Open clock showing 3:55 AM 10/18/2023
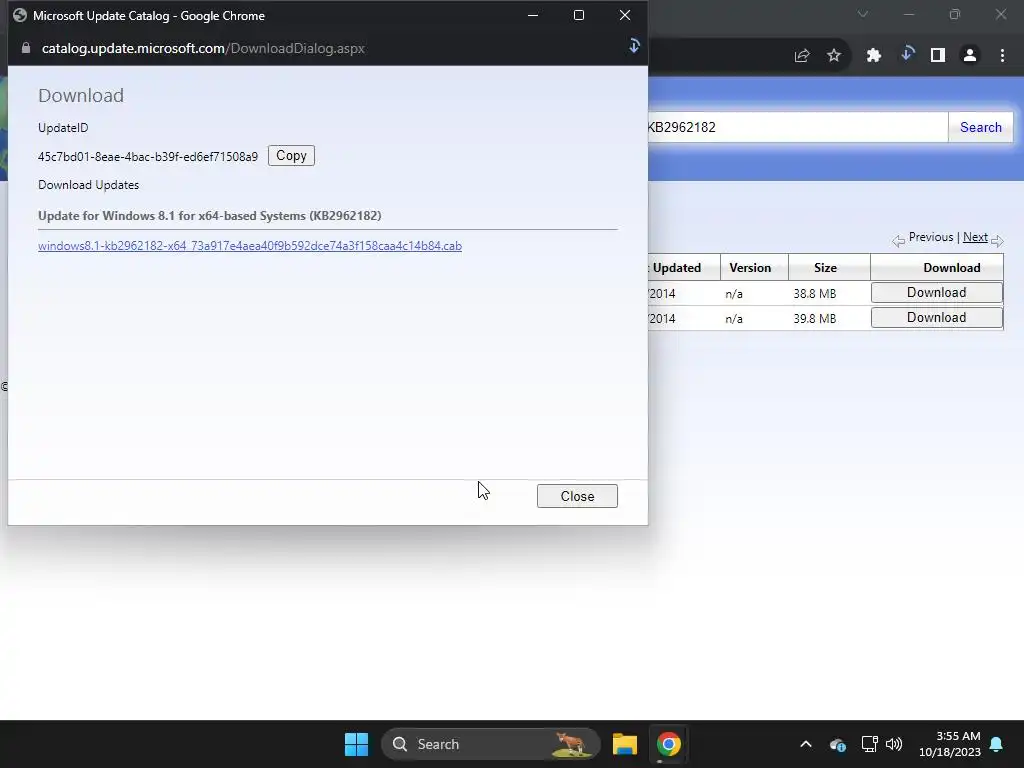The width and height of the screenshot is (1024, 768). pos(950,744)
